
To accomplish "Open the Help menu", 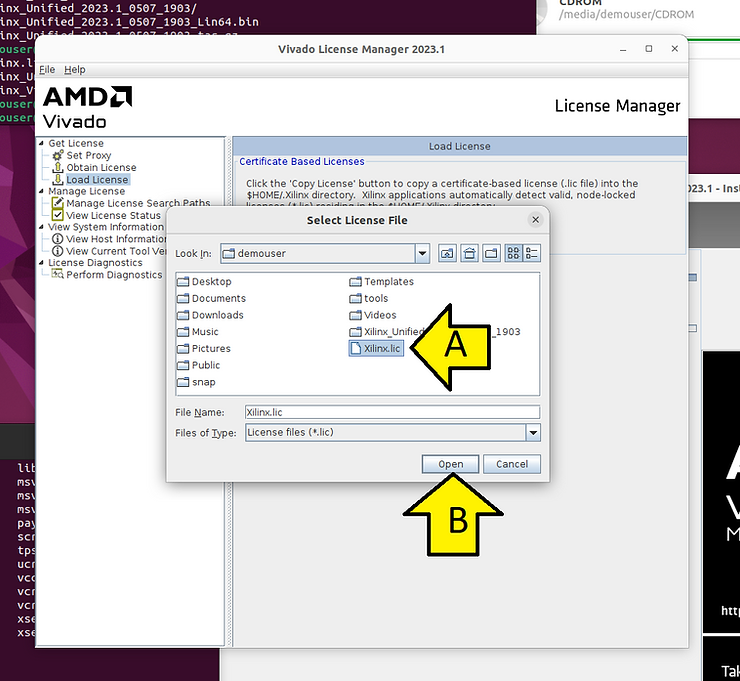I will (x=75, y=70).
